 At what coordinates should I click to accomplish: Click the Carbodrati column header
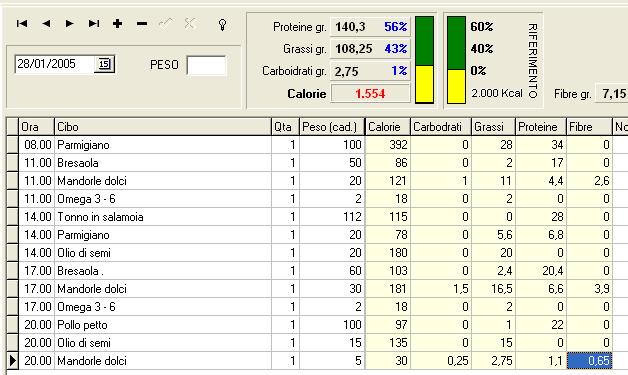441,127
